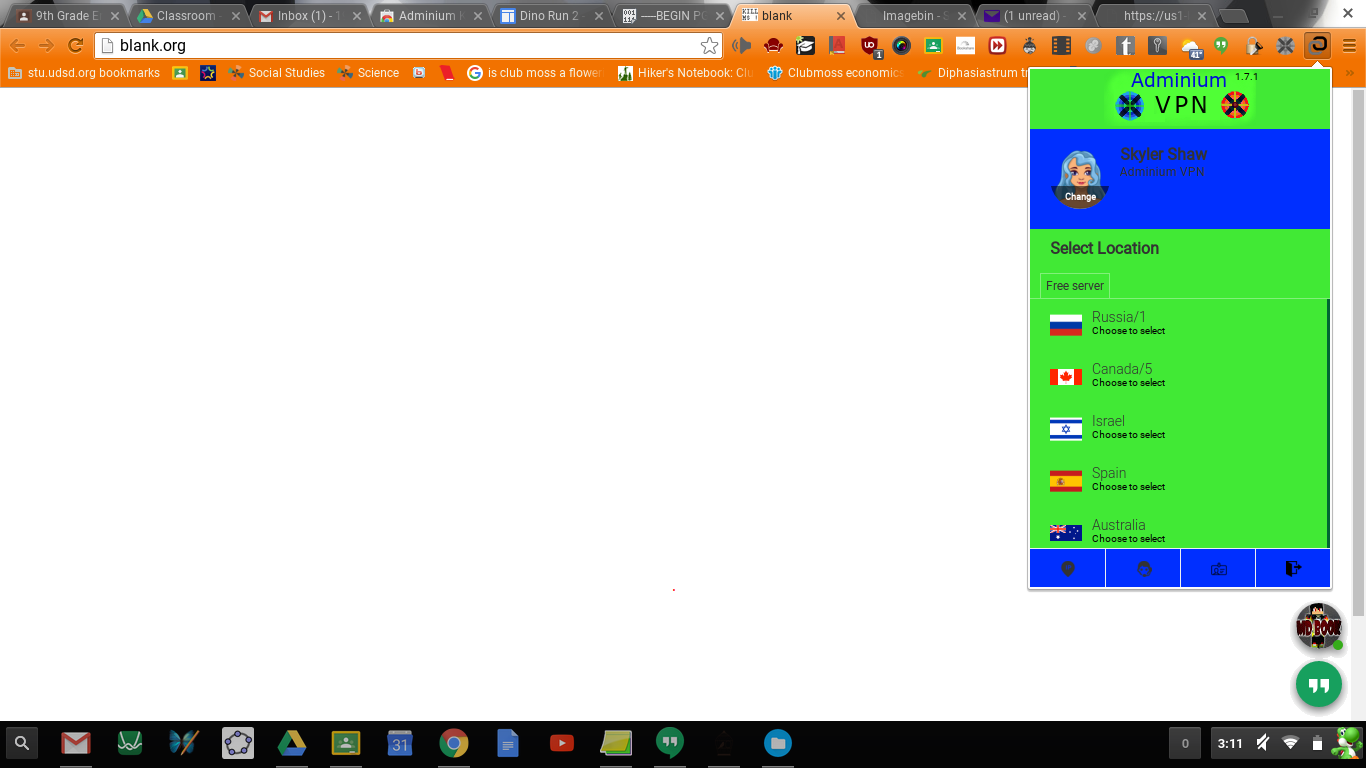Open the filmstrip extension icon
The width and height of the screenshot is (1366, 768).
click(1061, 45)
